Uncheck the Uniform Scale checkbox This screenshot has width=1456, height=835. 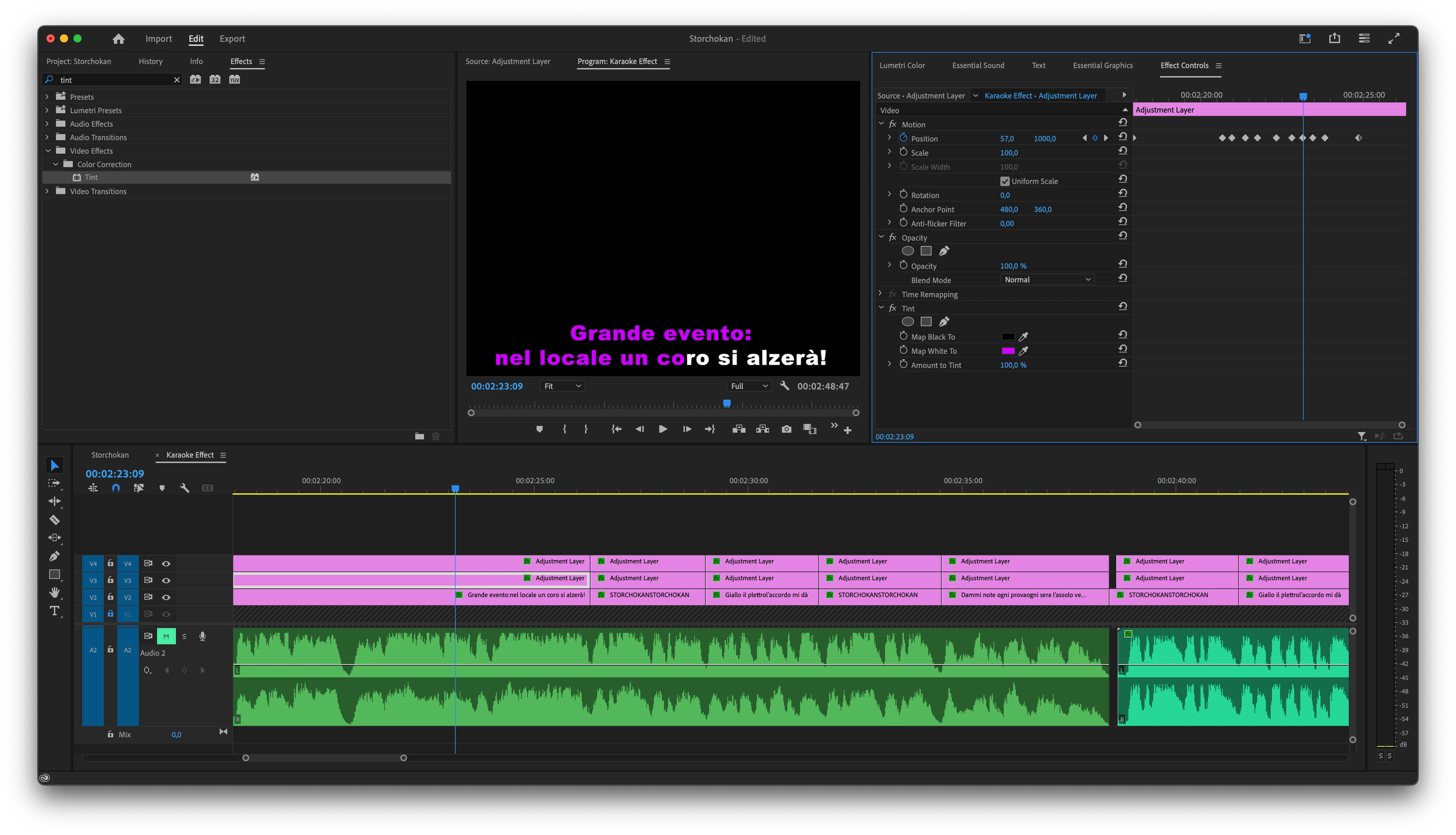1005,181
